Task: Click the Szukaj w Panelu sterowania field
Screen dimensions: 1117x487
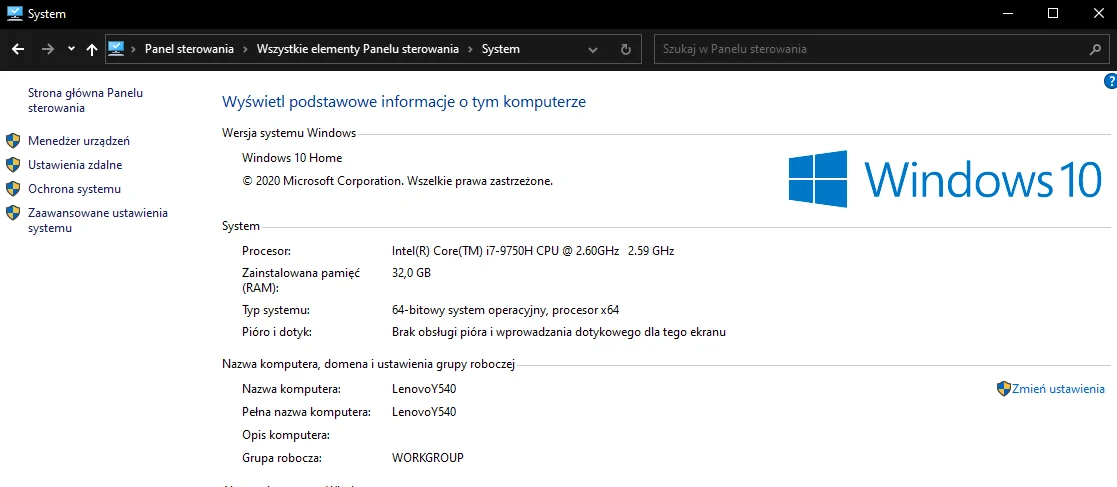Action: (865, 49)
